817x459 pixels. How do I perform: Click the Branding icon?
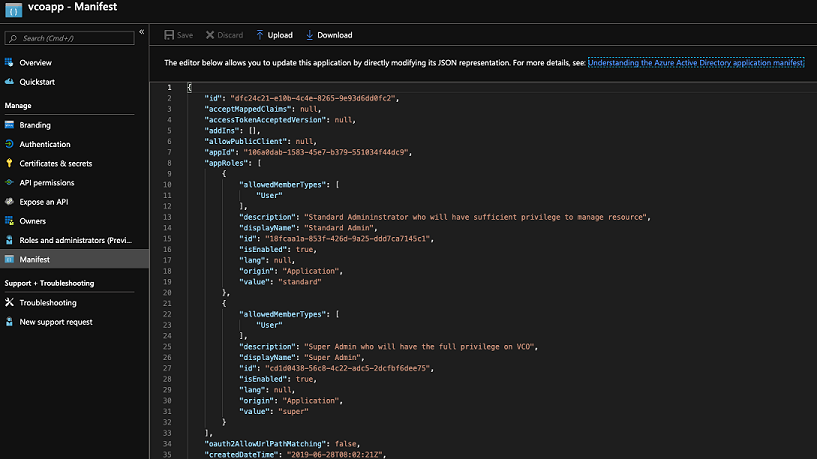pyautogui.click(x=10, y=125)
